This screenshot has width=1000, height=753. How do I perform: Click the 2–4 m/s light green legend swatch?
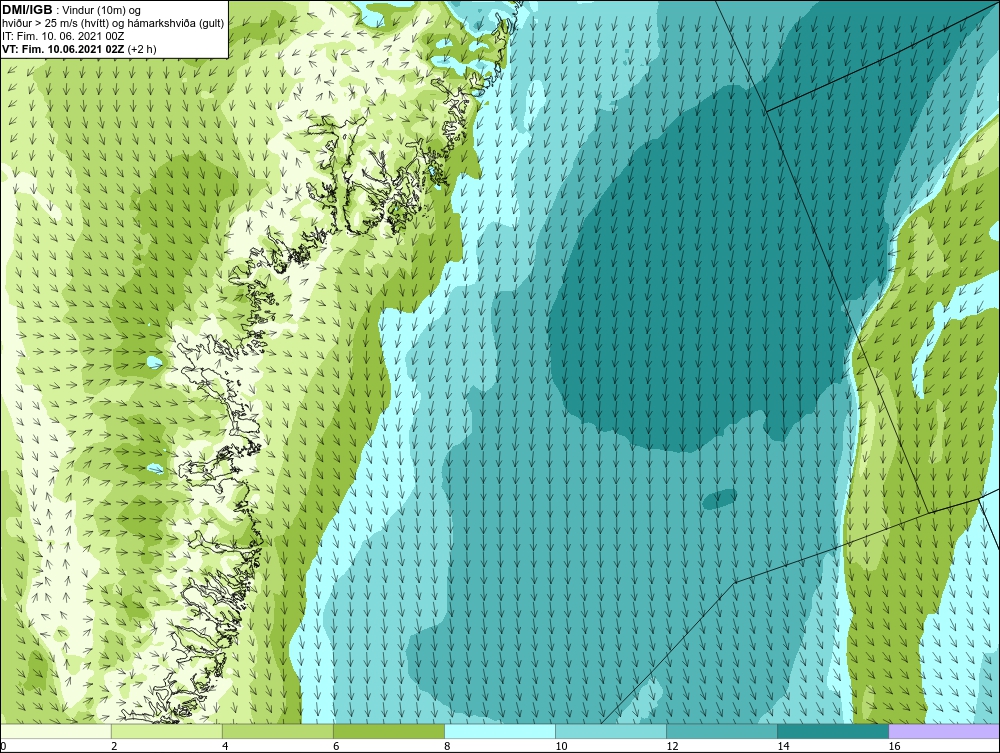pyautogui.click(x=166, y=731)
